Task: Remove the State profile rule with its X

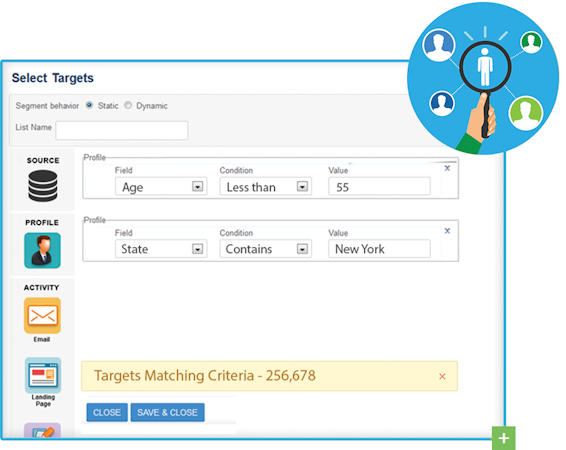Action: [447, 231]
